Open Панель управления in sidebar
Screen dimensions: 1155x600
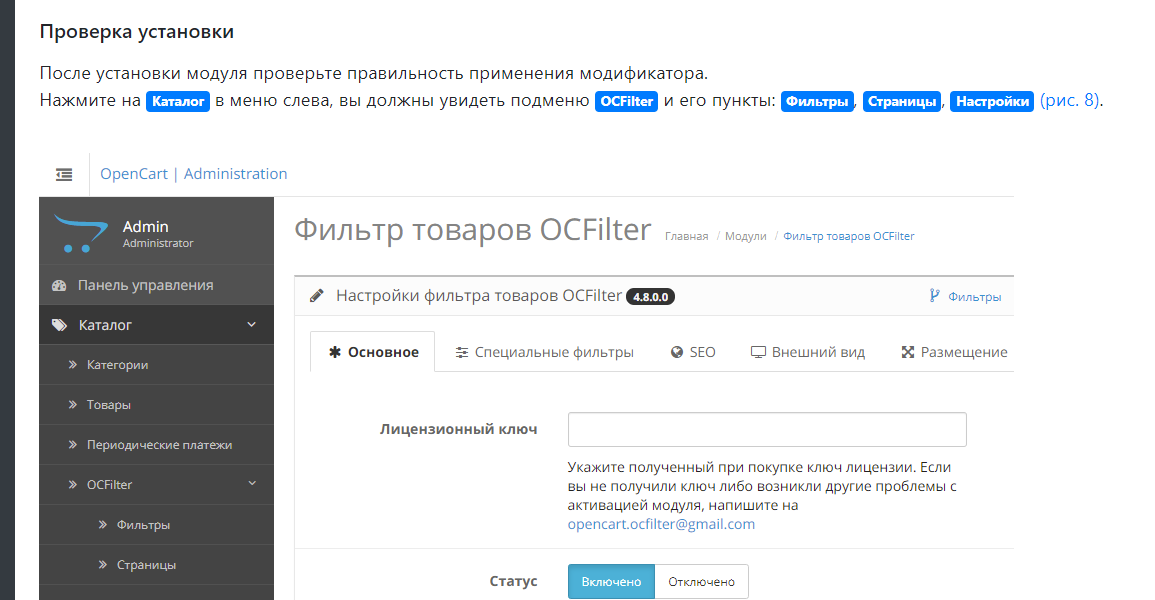pos(156,286)
